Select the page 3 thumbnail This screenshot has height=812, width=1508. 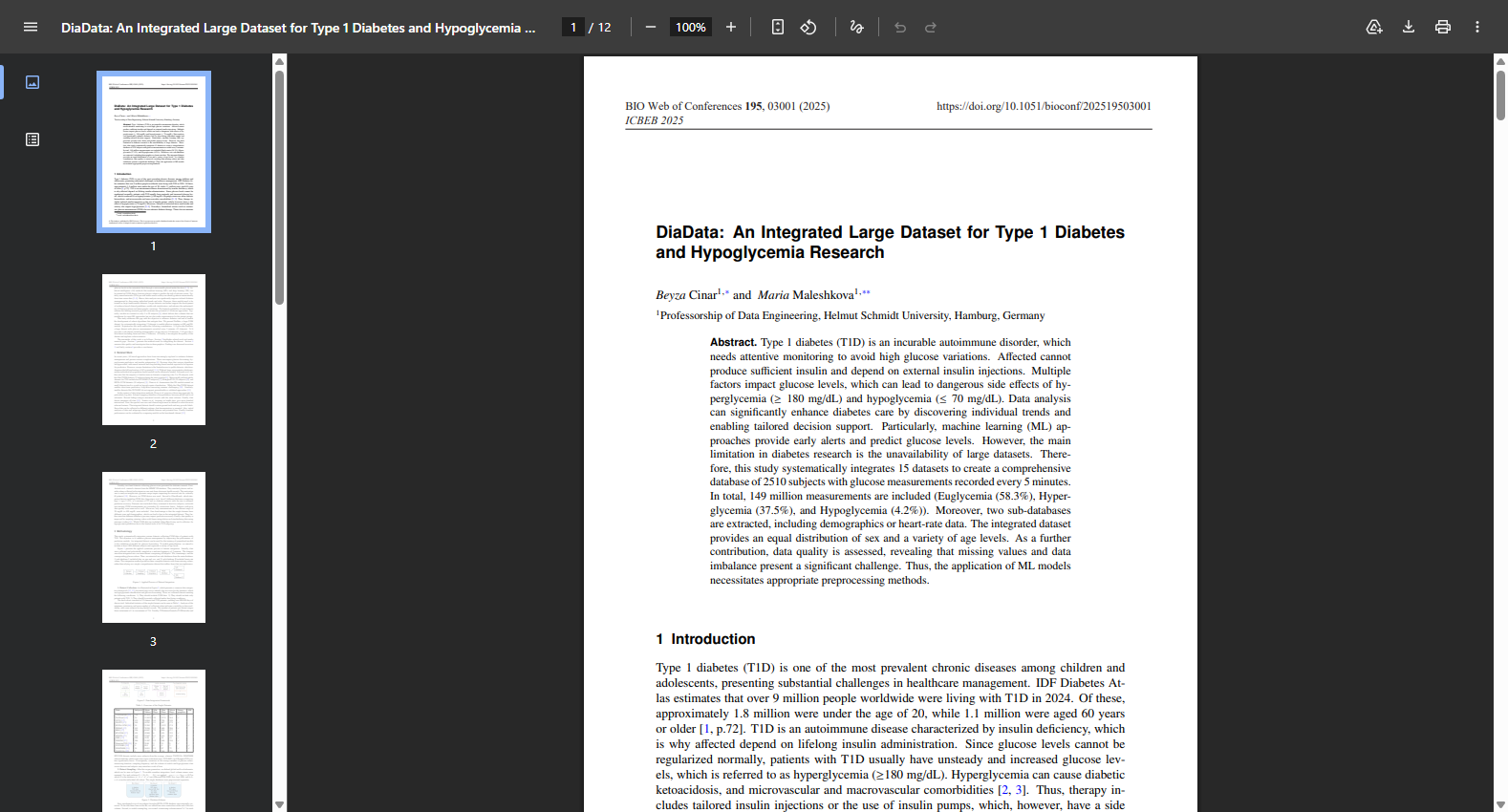coord(154,547)
